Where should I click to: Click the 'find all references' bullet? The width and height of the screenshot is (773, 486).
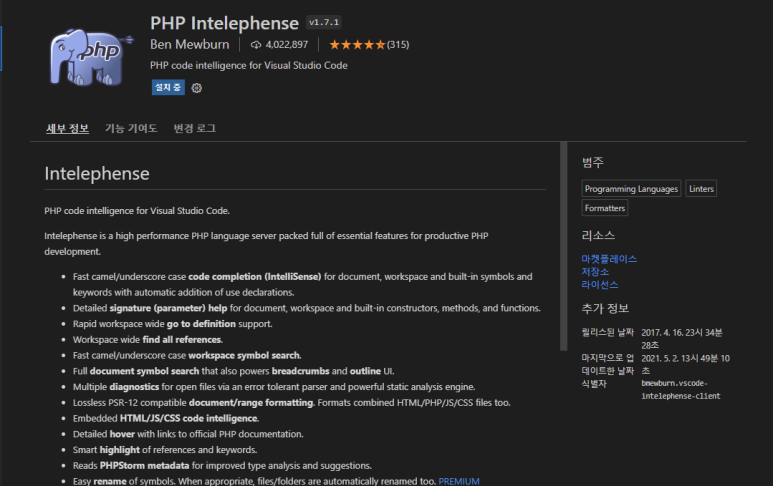[148, 340]
